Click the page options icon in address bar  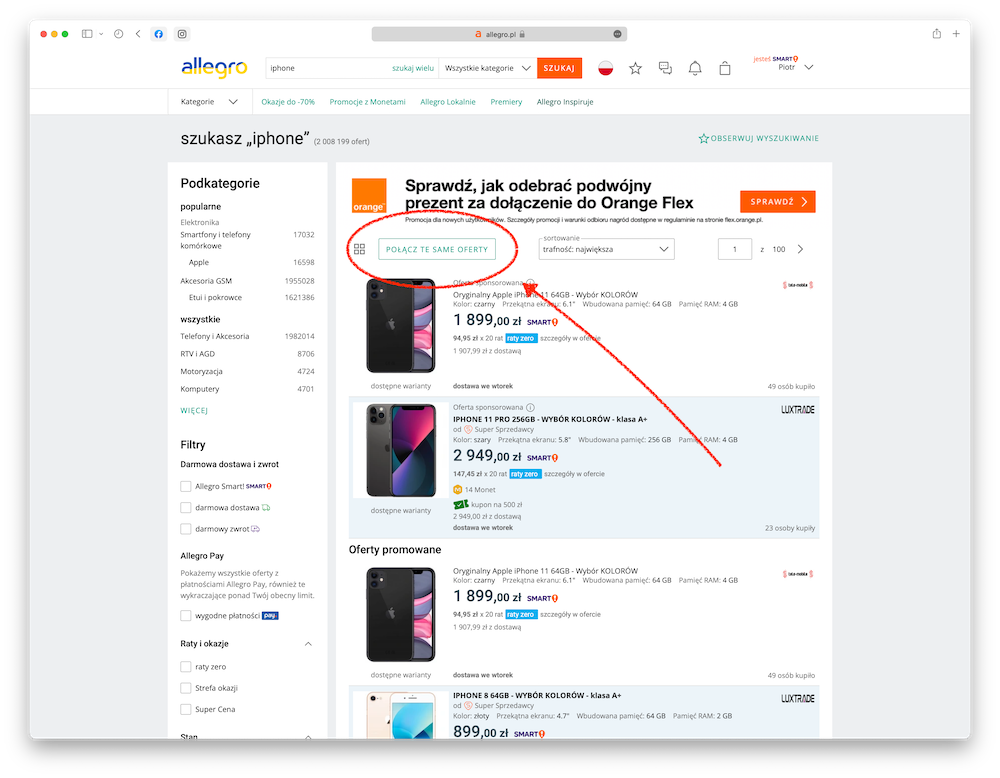tap(617, 34)
